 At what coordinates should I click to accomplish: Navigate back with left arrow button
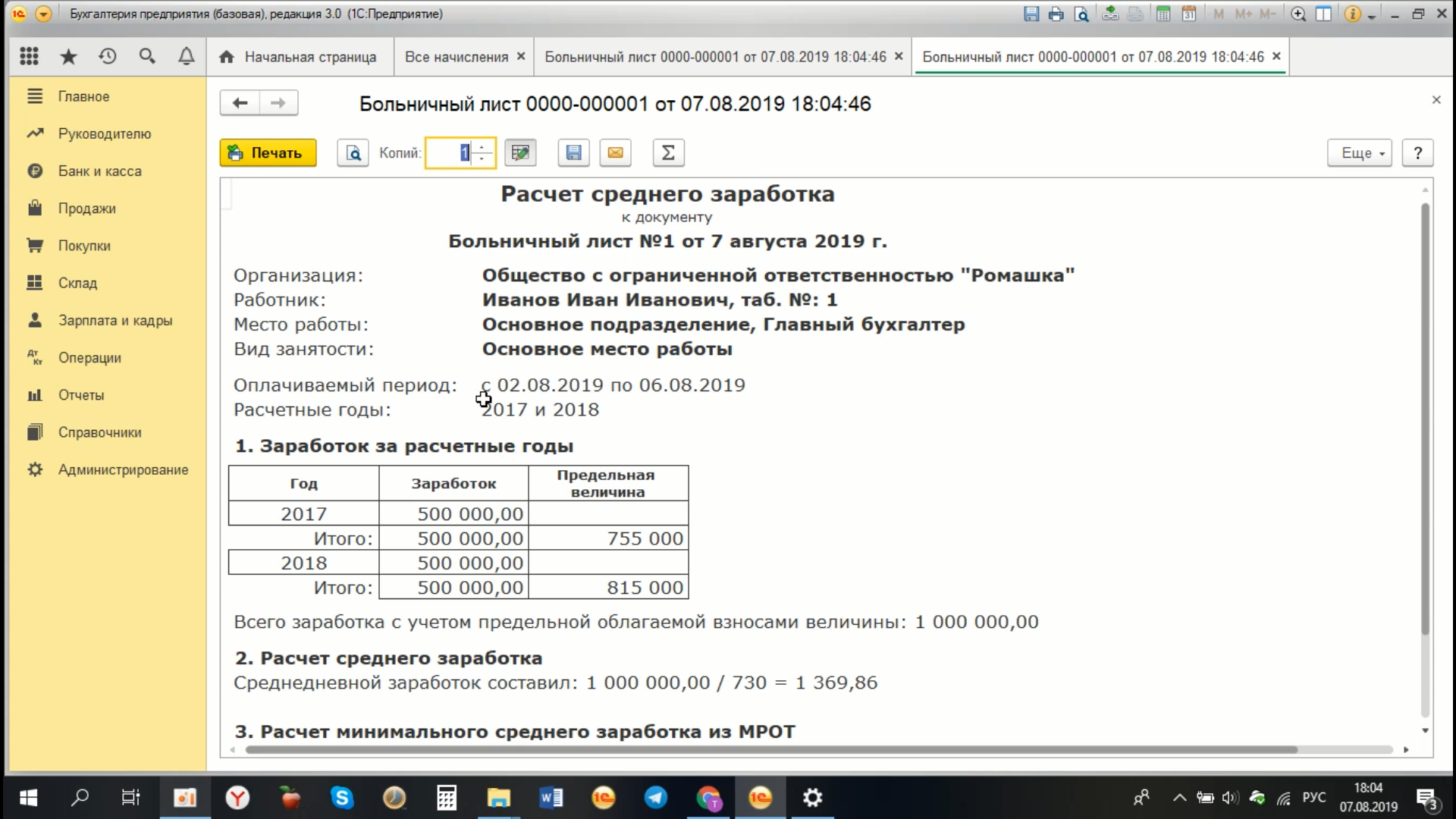240,103
